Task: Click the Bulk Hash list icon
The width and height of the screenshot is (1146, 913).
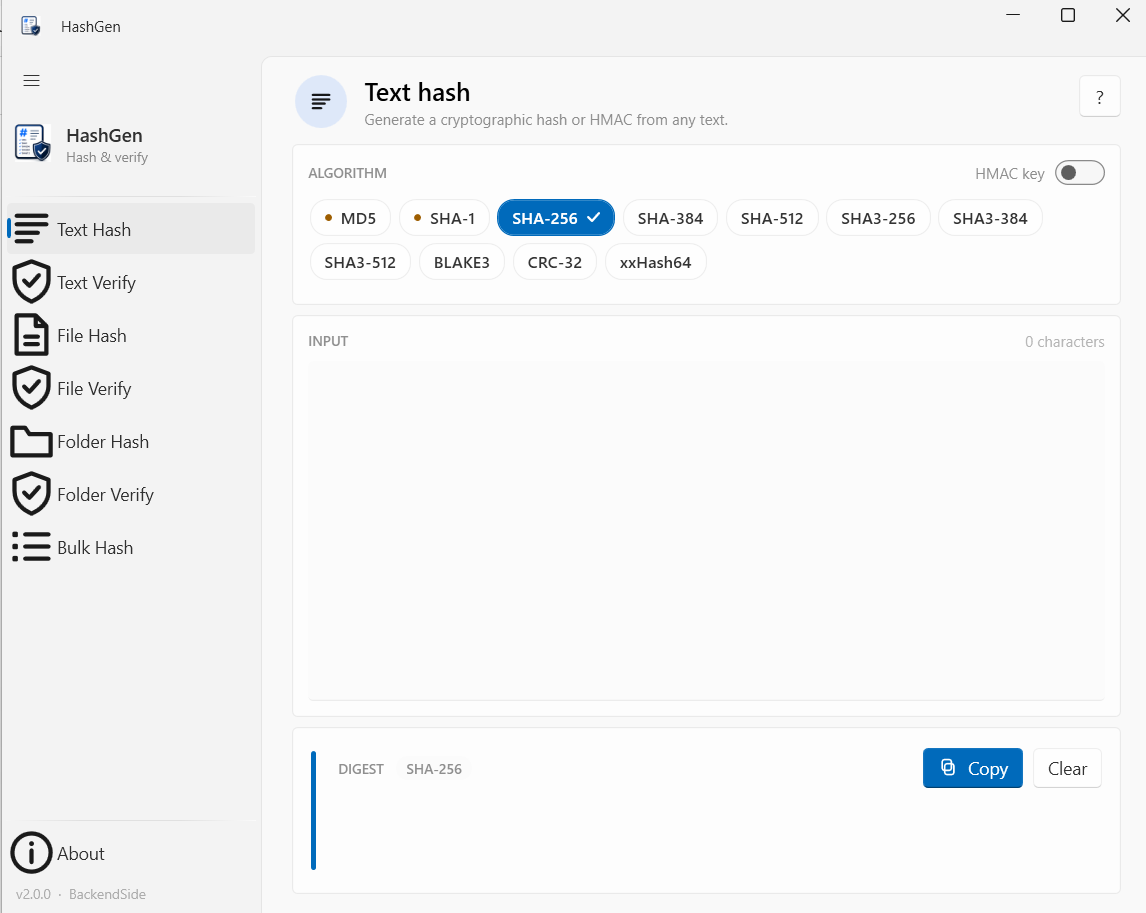Action: click(x=31, y=547)
